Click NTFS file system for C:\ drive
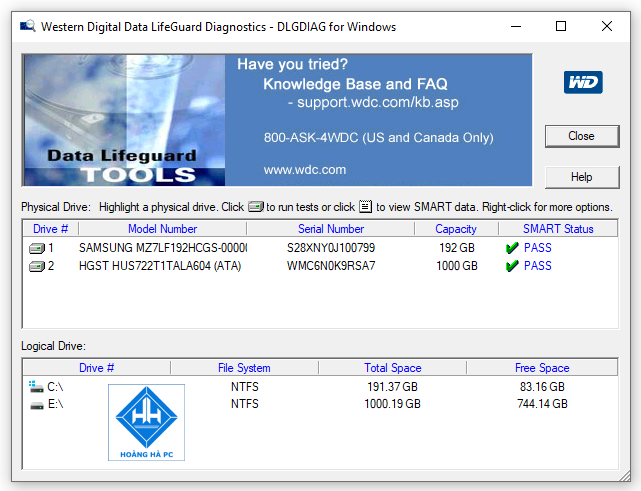Viewport: 641px width, 491px height. click(244, 387)
